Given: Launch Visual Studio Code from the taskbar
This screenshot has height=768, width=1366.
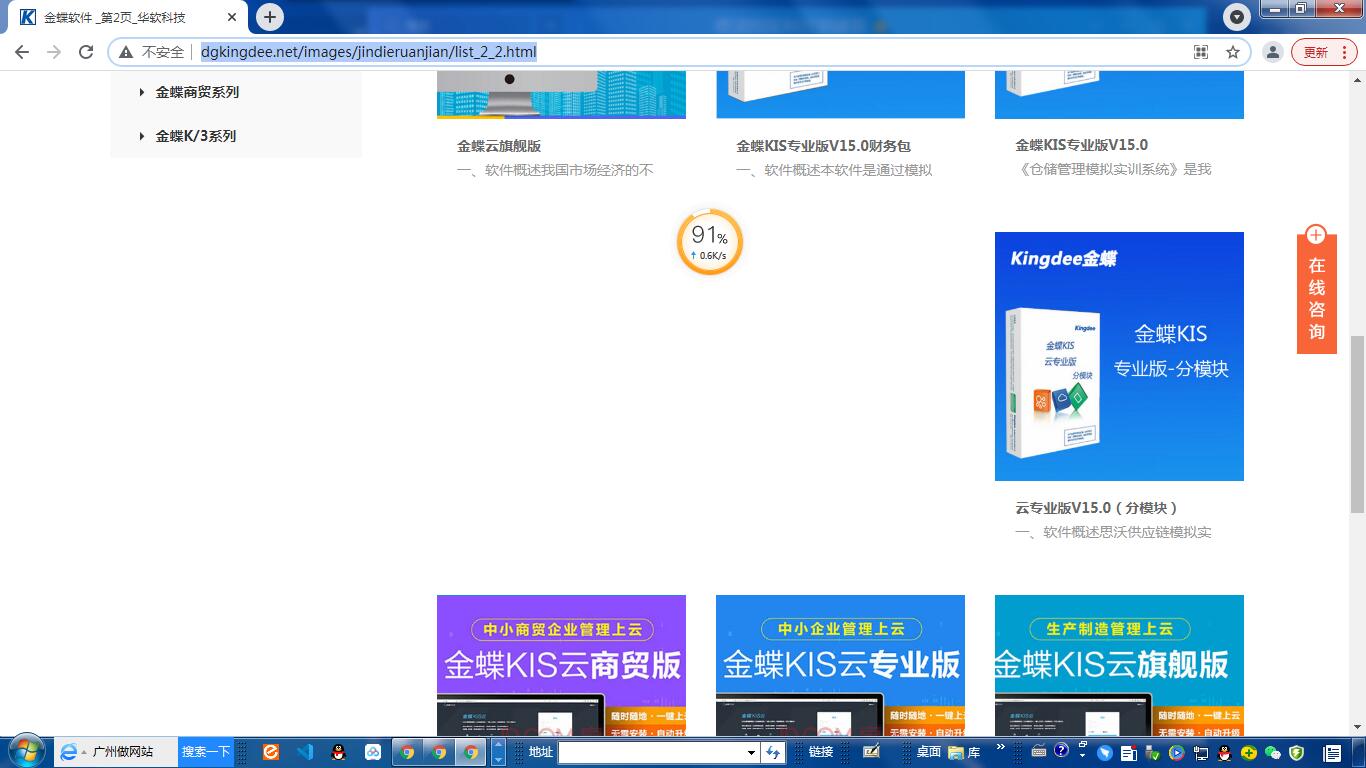Looking at the screenshot, I should pos(305,752).
